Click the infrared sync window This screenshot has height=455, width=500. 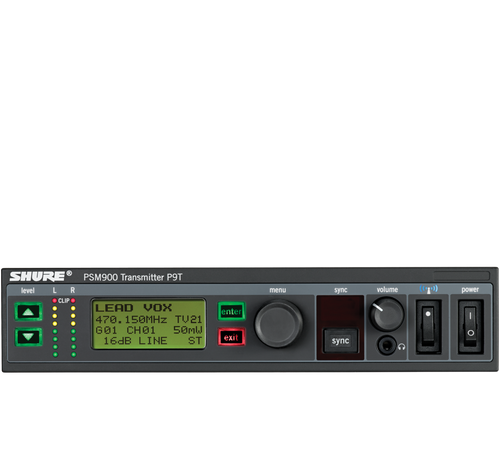click(x=340, y=311)
